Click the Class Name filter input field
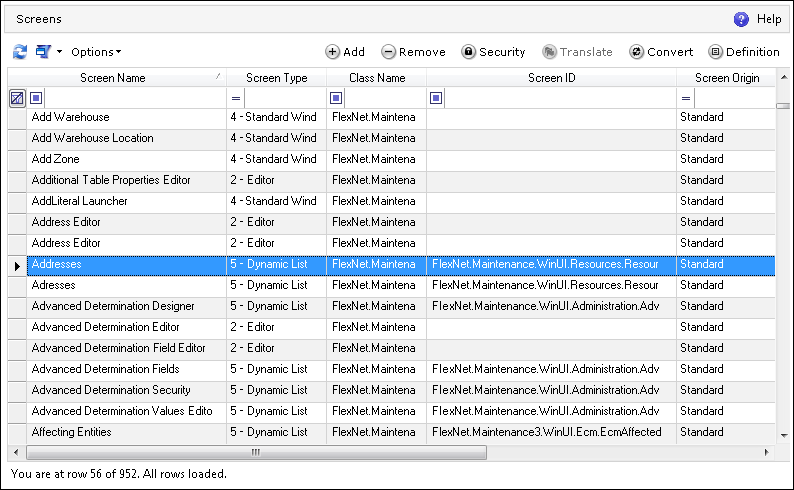Viewport: 794px width, 490px height. [385, 98]
